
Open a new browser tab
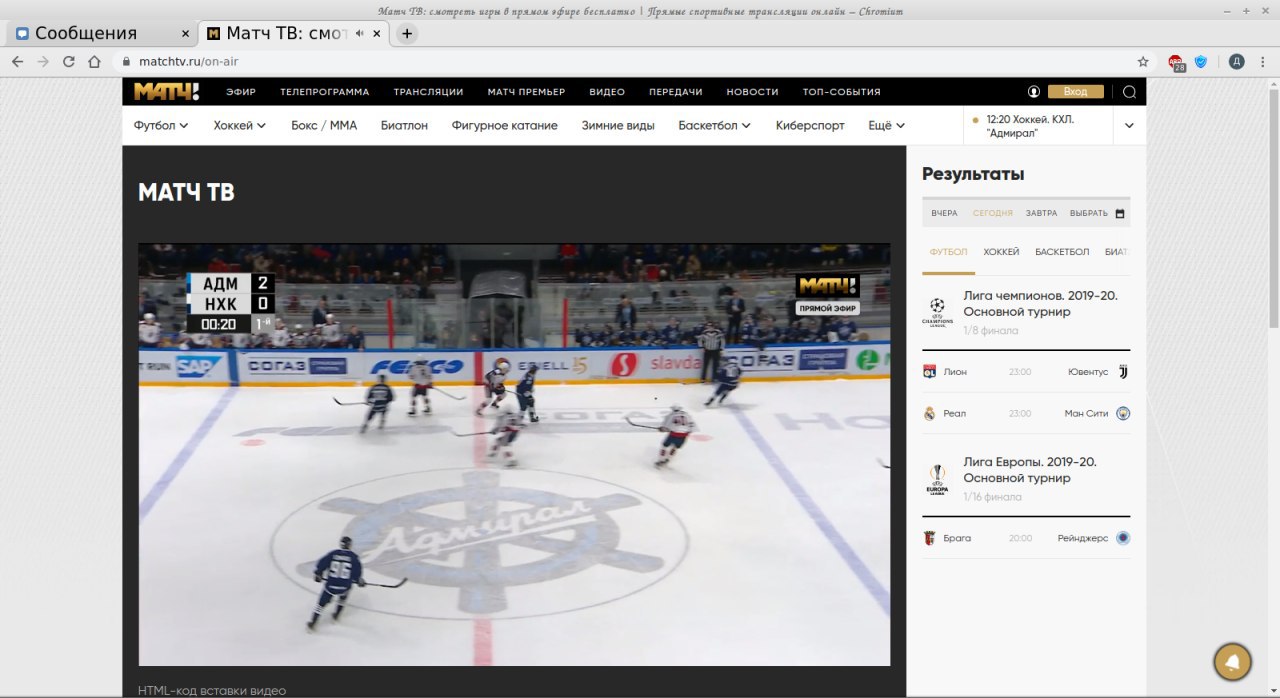406,33
